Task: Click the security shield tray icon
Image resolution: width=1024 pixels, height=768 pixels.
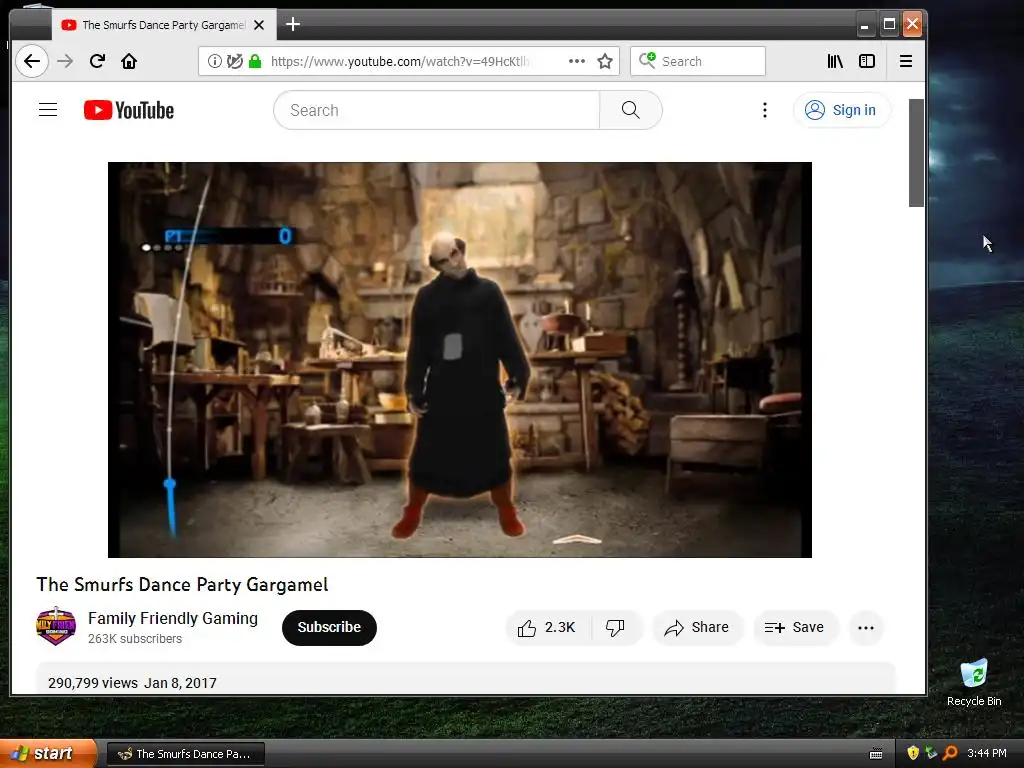Action: 913,753
